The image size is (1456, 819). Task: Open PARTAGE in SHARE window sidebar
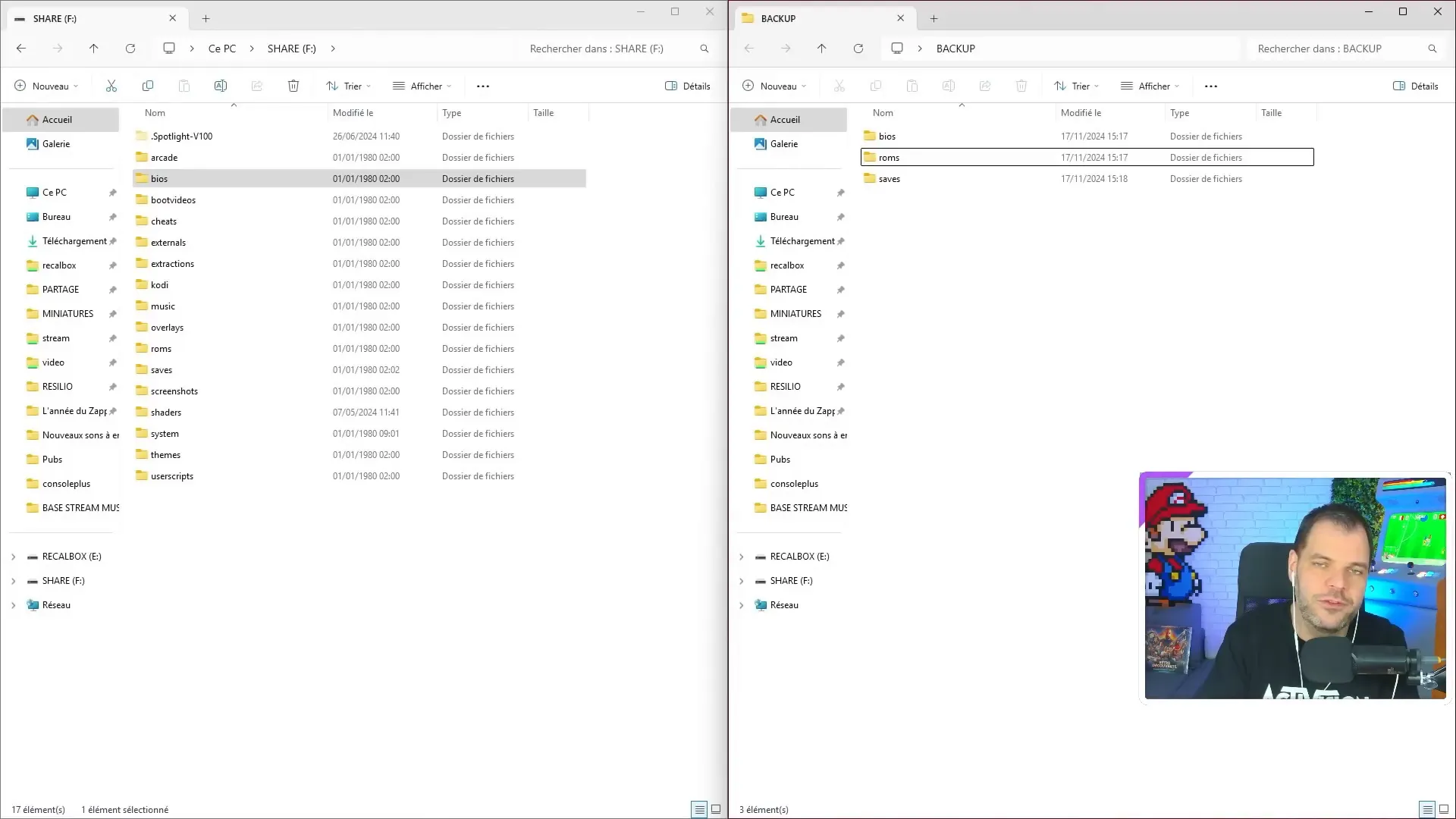pos(61,290)
